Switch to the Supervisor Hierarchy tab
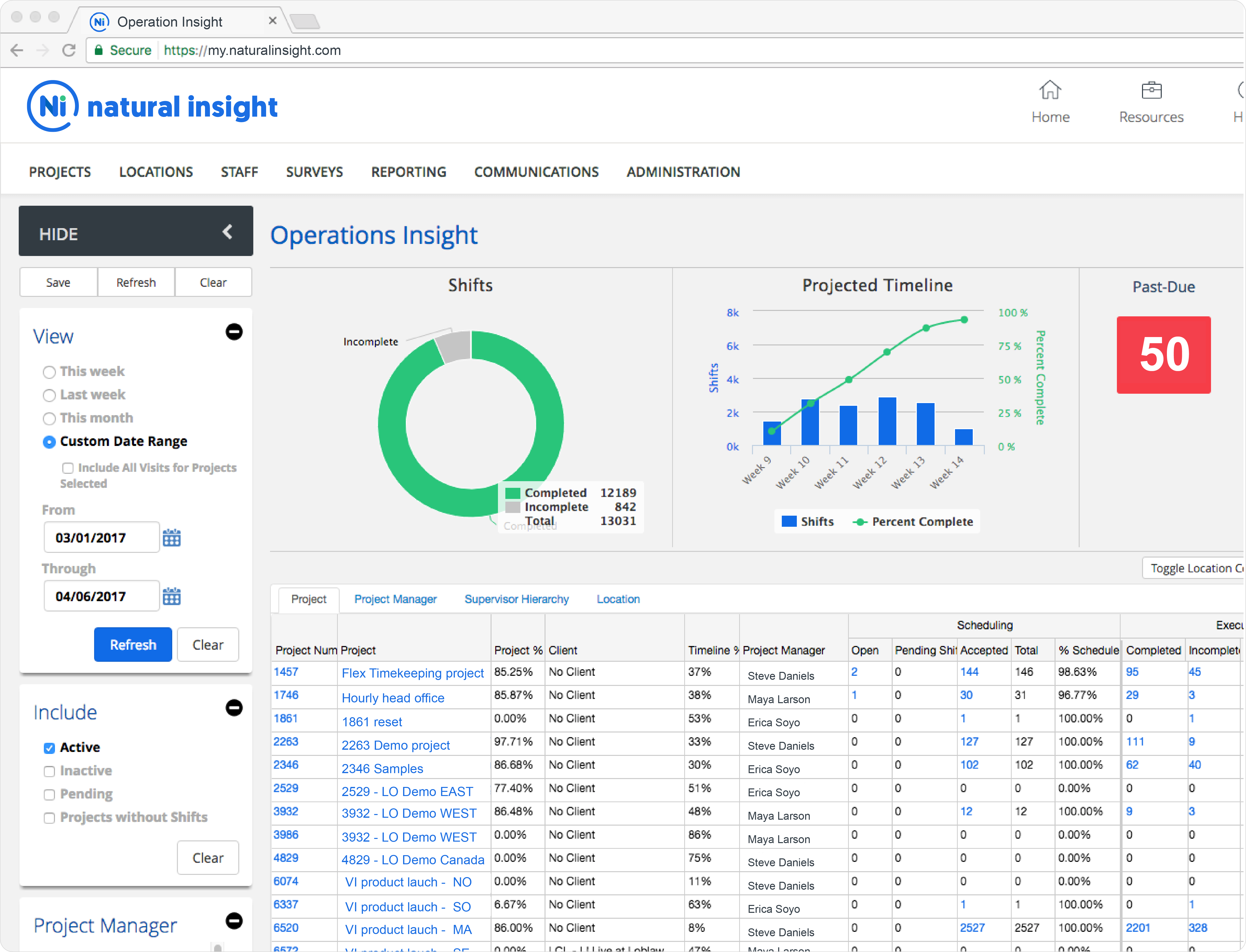Screen dimensions: 1246x952 point(516,599)
